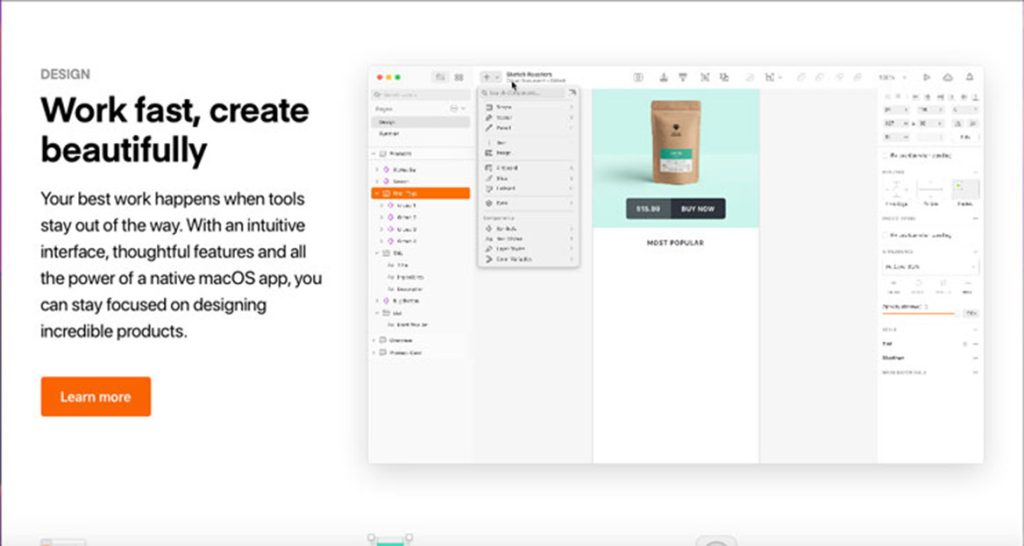
Task: Open Layer Styles submenu in Insert menu
Action: point(528,249)
